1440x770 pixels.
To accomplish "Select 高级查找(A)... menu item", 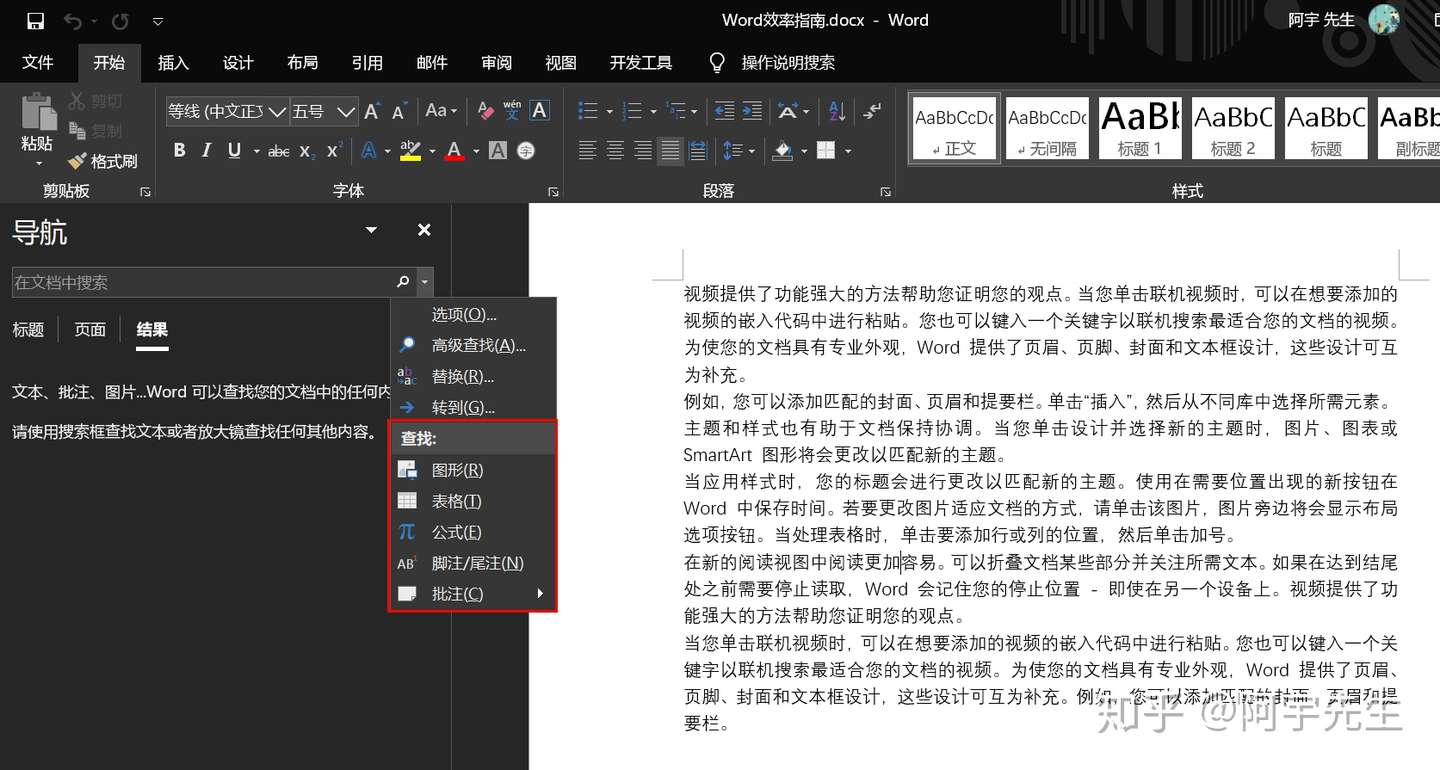I will pos(473,345).
